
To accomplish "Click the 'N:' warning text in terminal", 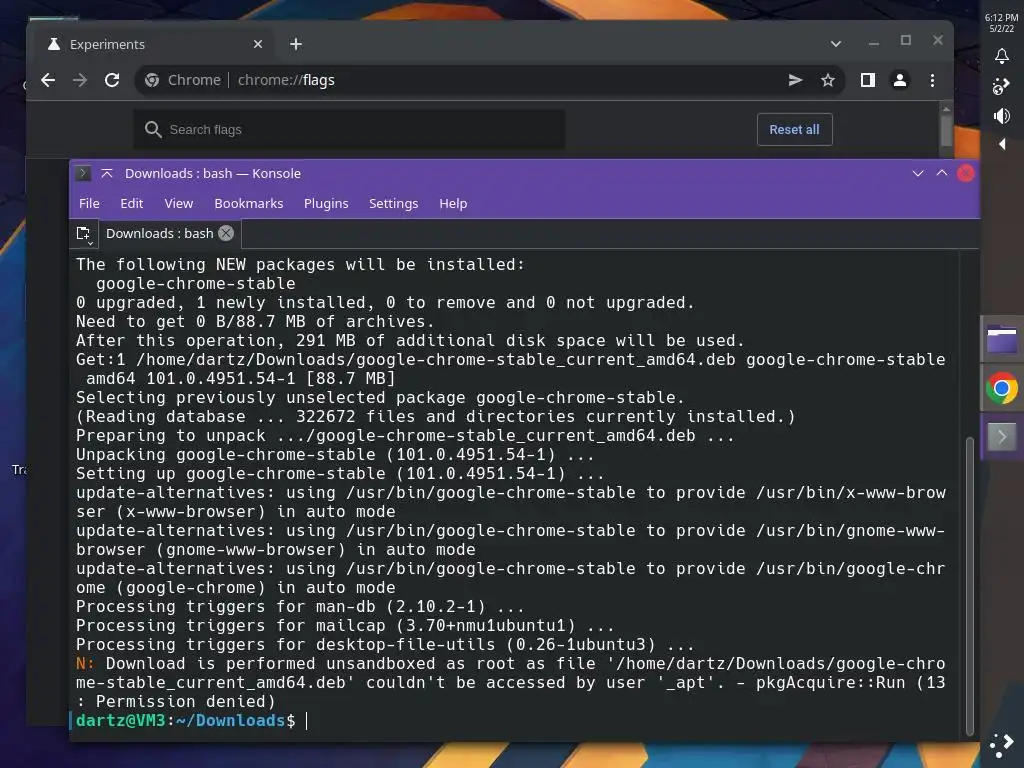I will click(85, 664).
